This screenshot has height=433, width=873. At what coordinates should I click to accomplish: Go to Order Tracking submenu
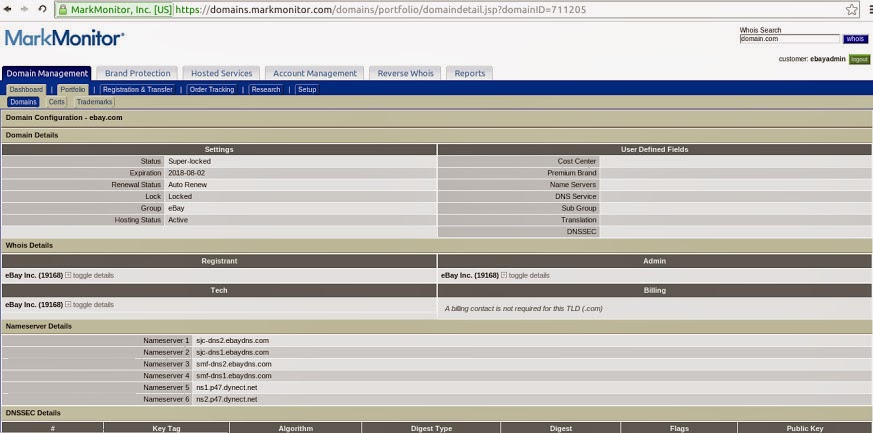click(x=211, y=90)
